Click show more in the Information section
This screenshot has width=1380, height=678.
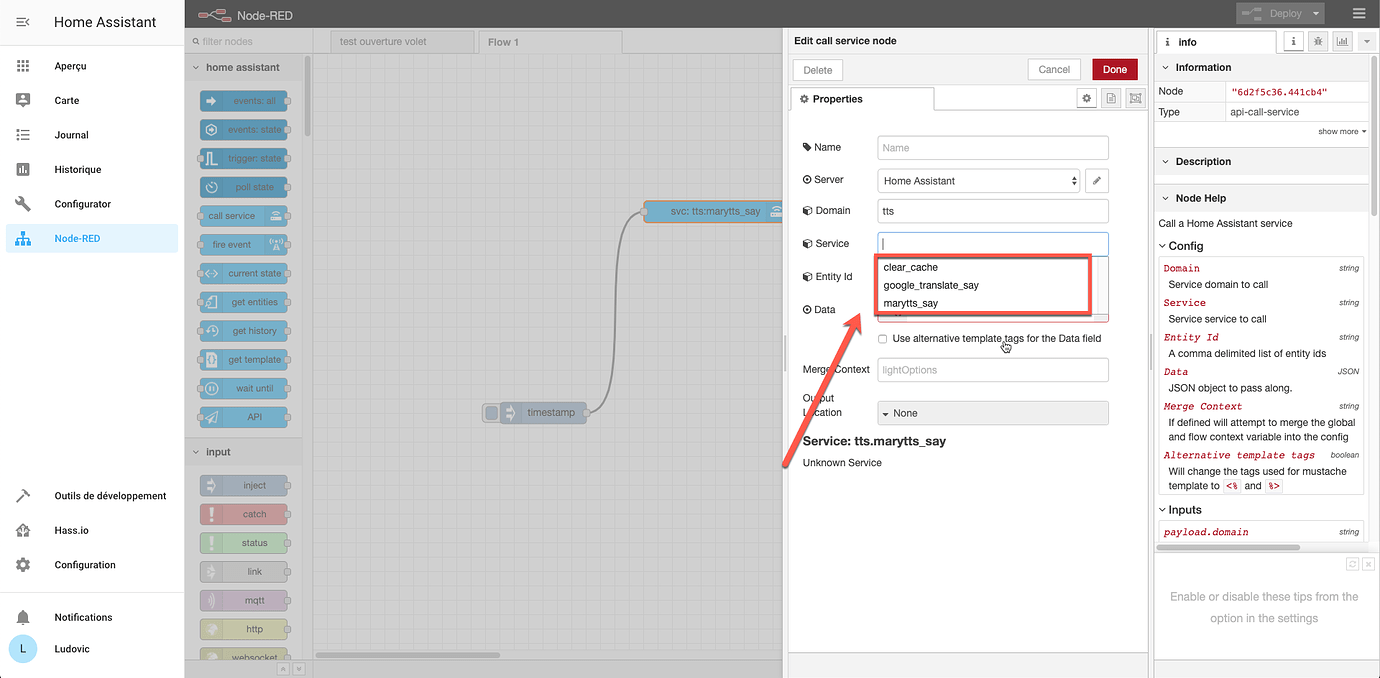tap(1340, 131)
